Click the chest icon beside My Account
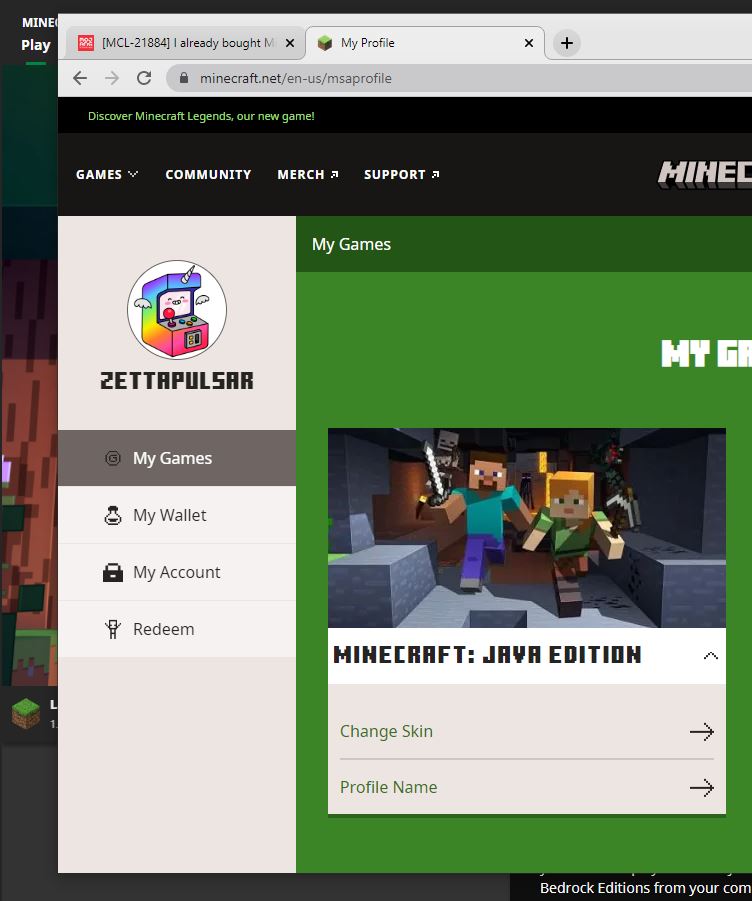 (x=113, y=572)
